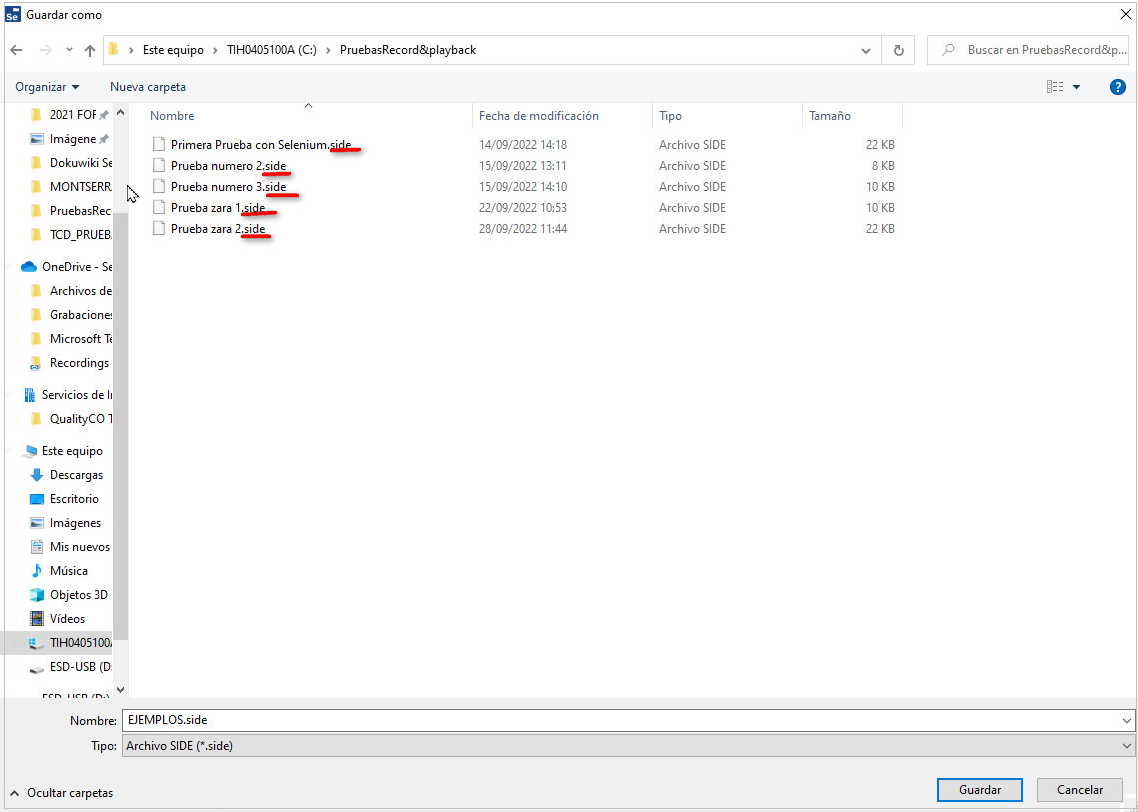Click the view layout icon

click(x=1054, y=87)
